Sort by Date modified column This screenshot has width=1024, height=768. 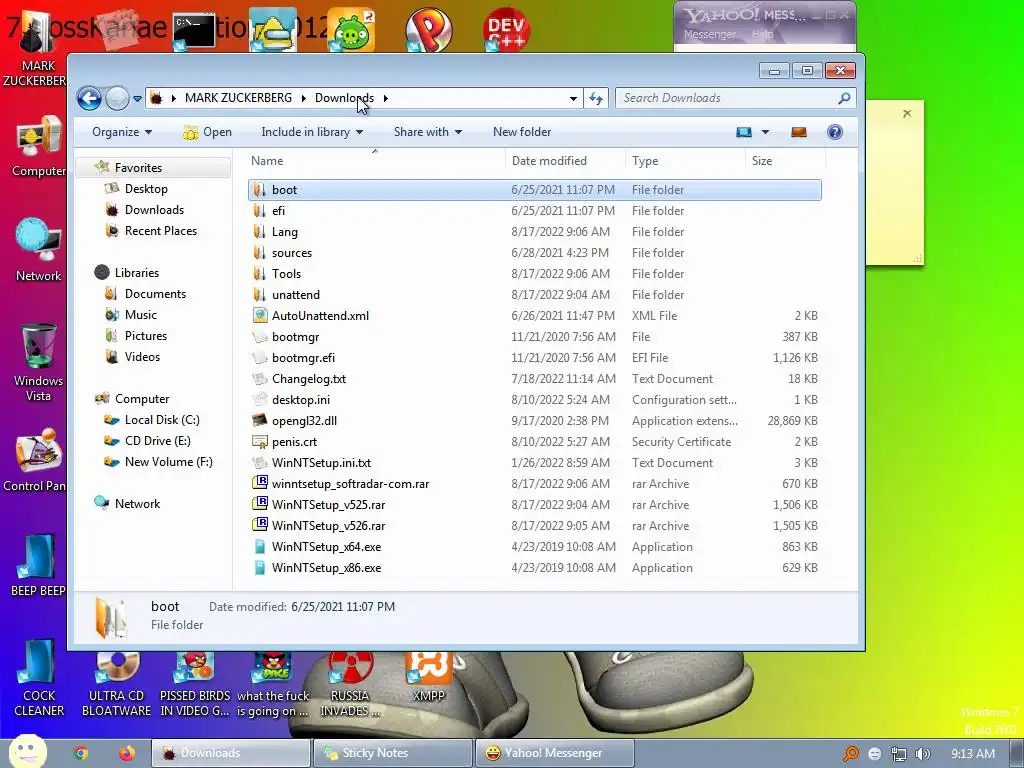[x=565, y=161]
